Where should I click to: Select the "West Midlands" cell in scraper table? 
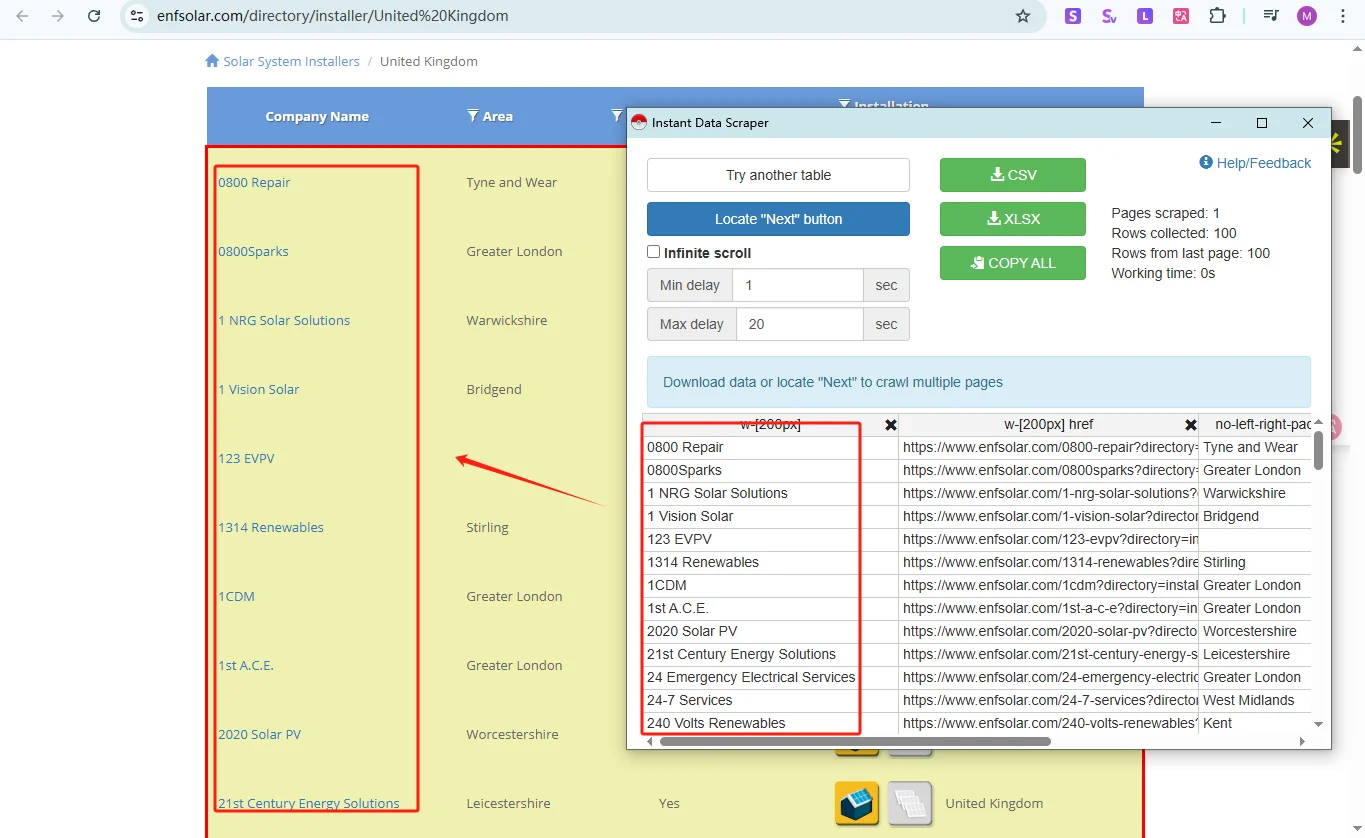1254,700
